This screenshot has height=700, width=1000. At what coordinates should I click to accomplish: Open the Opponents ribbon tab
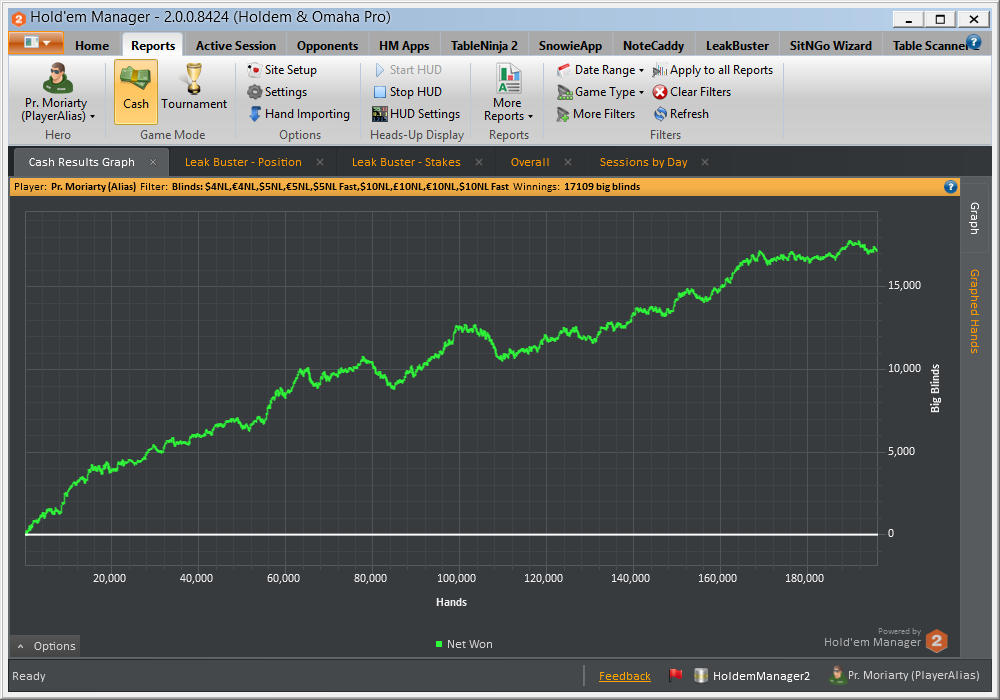pyautogui.click(x=327, y=46)
